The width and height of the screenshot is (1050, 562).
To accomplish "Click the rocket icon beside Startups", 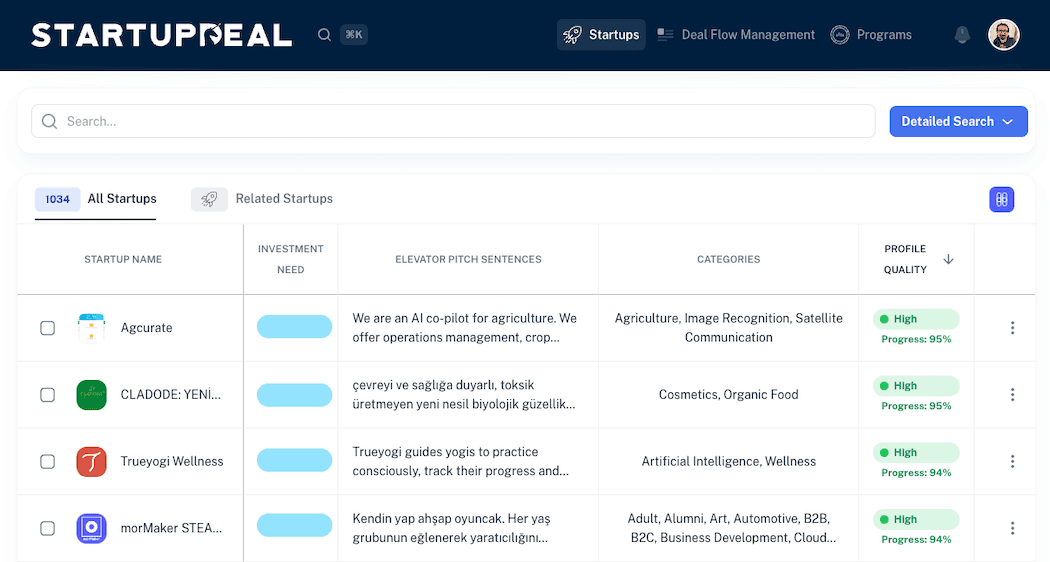I will 573,35.
